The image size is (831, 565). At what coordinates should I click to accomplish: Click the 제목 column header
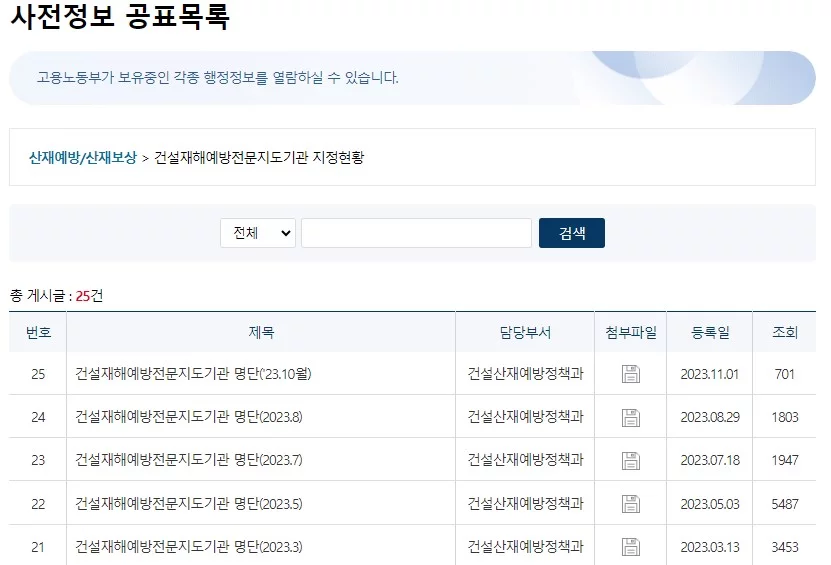pos(261,332)
